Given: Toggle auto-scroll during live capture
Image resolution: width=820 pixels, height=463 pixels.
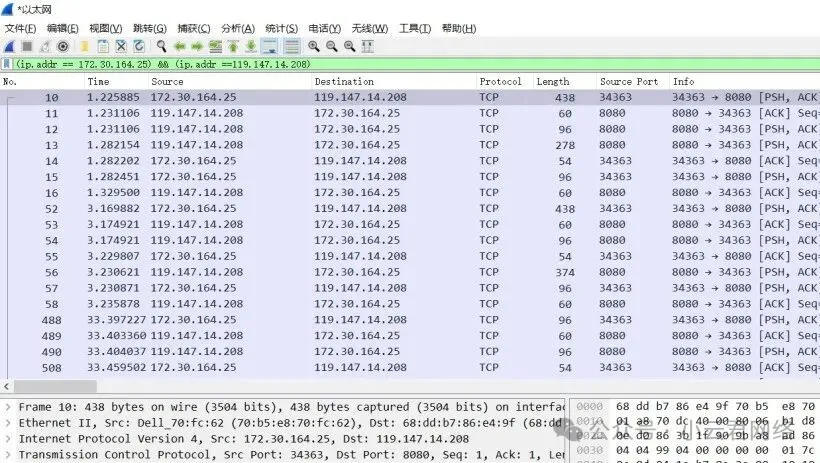Looking at the screenshot, I should (x=270, y=46).
